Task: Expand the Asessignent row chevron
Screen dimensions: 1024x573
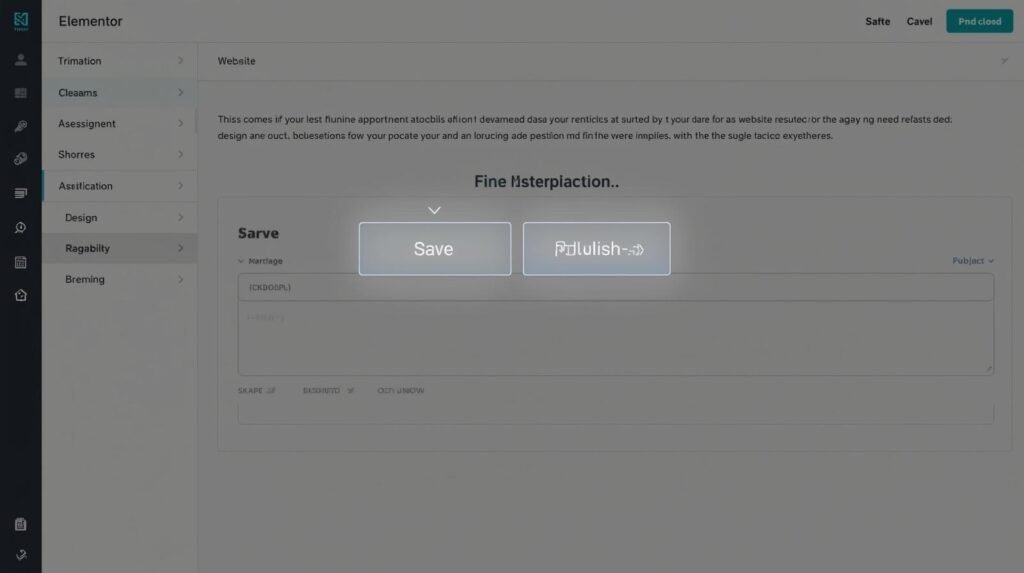Action: coord(180,123)
